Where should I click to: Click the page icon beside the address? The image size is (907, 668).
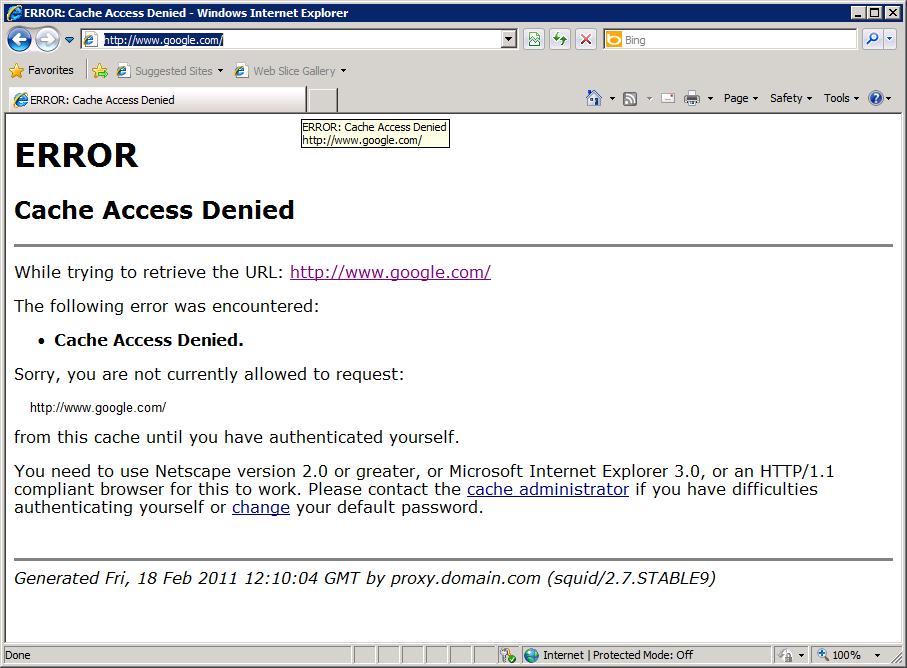point(90,39)
